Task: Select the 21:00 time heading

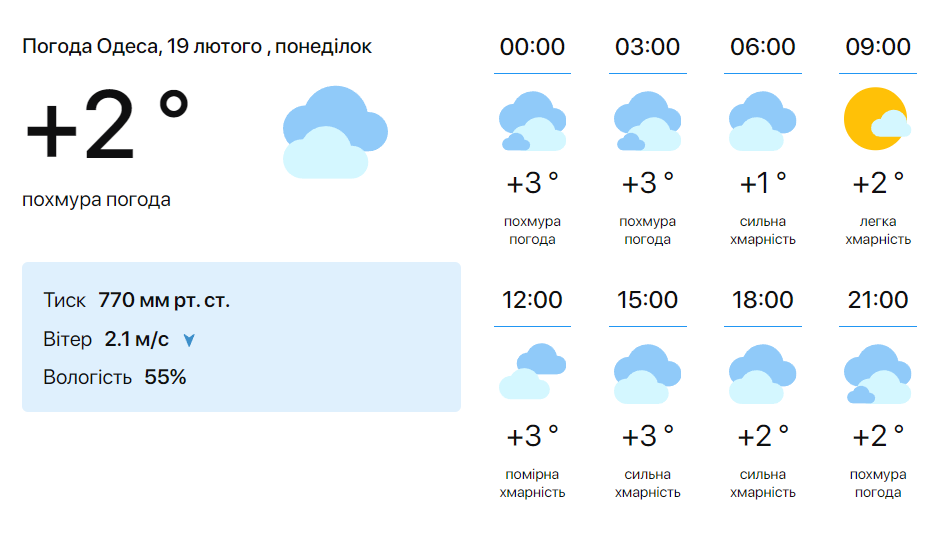Action: [x=878, y=300]
